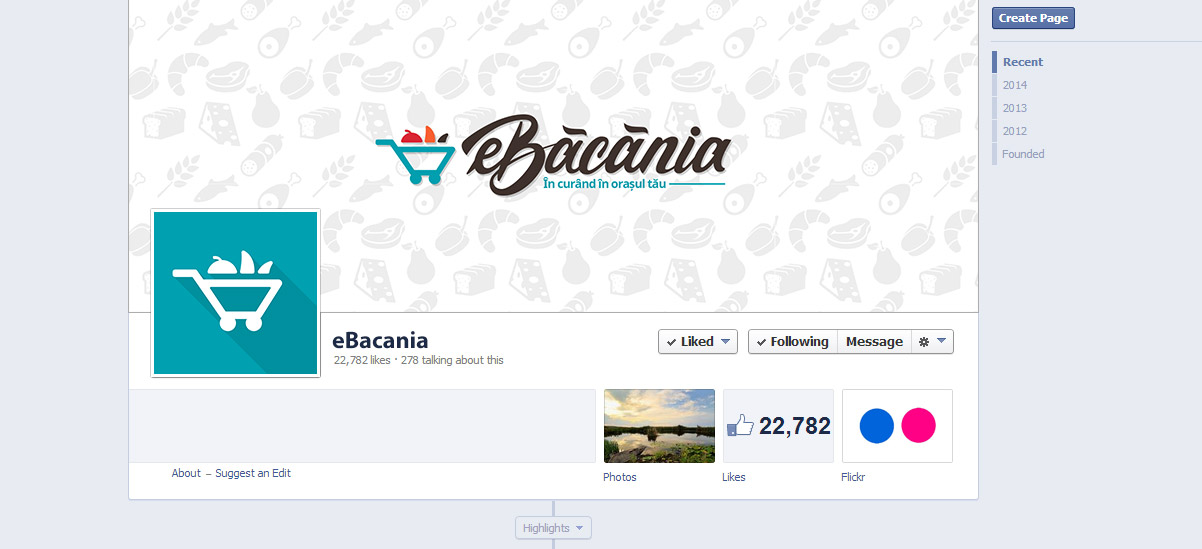Screen dimensions: 1202x549
Task: Click the blue Flickr dot
Action: coord(877,425)
